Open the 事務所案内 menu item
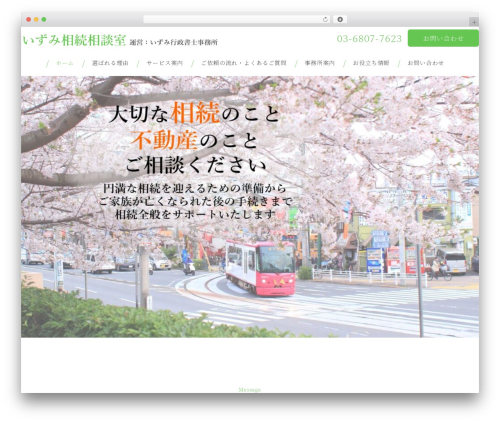 pyautogui.click(x=320, y=63)
